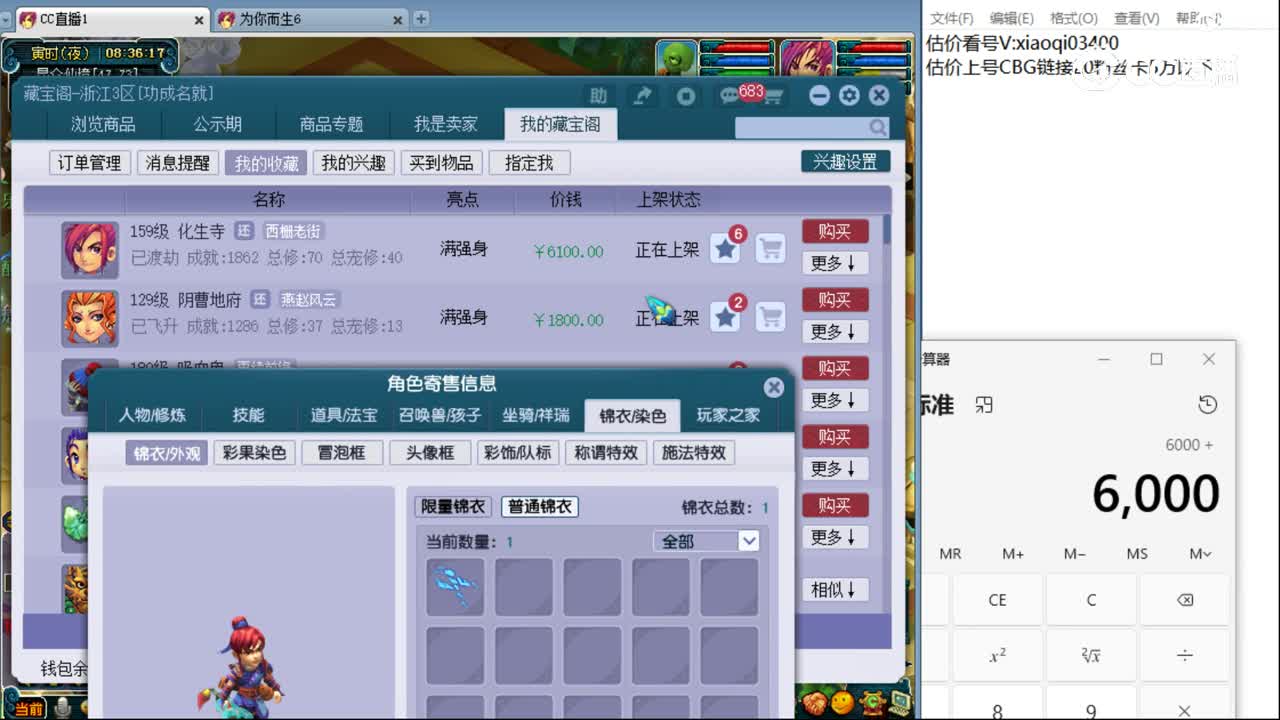Screen dimensions: 1280x720
Task: Toggle Calculator keep-on-top mode
Action: point(984,405)
